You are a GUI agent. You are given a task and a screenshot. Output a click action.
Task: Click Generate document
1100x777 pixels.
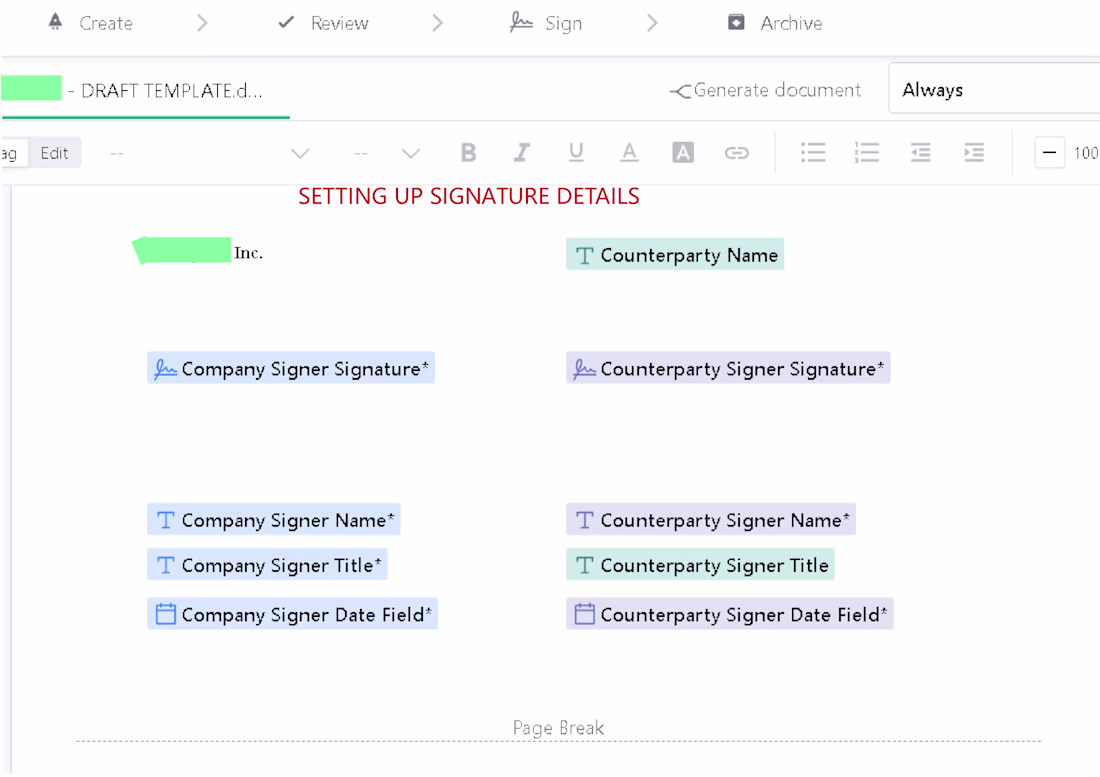(x=765, y=90)
